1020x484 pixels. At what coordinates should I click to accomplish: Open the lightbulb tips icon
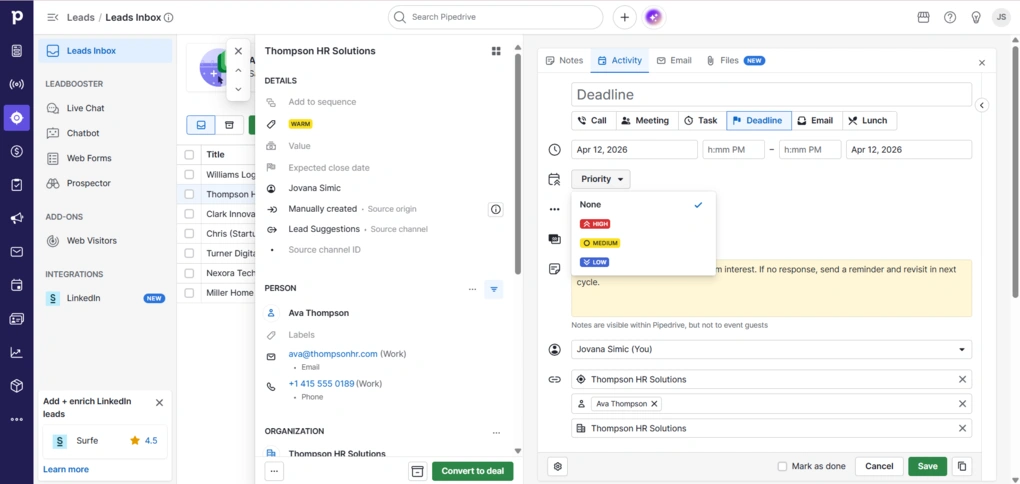pos(976,18)
